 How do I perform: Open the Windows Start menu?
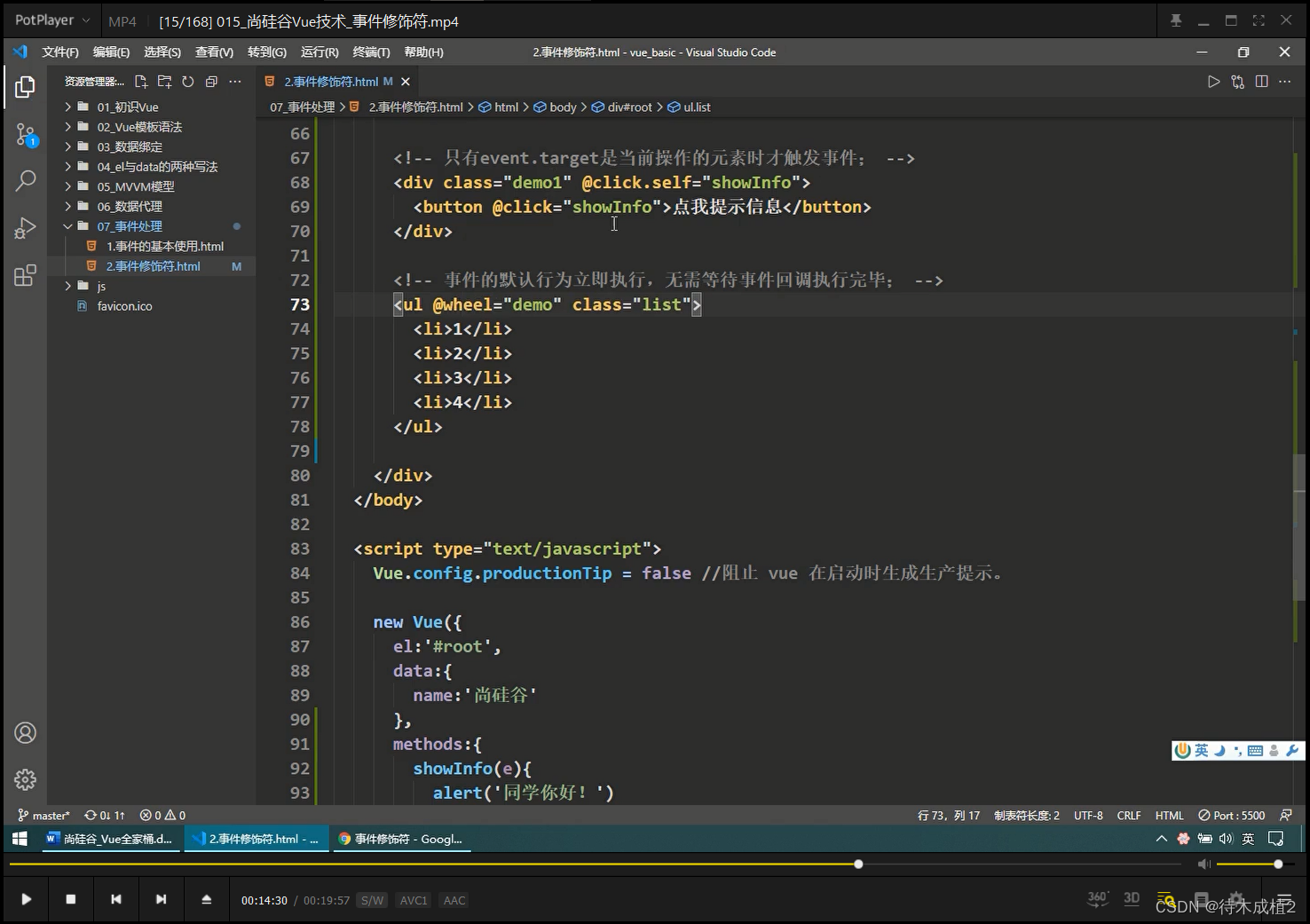coord(20,839)
